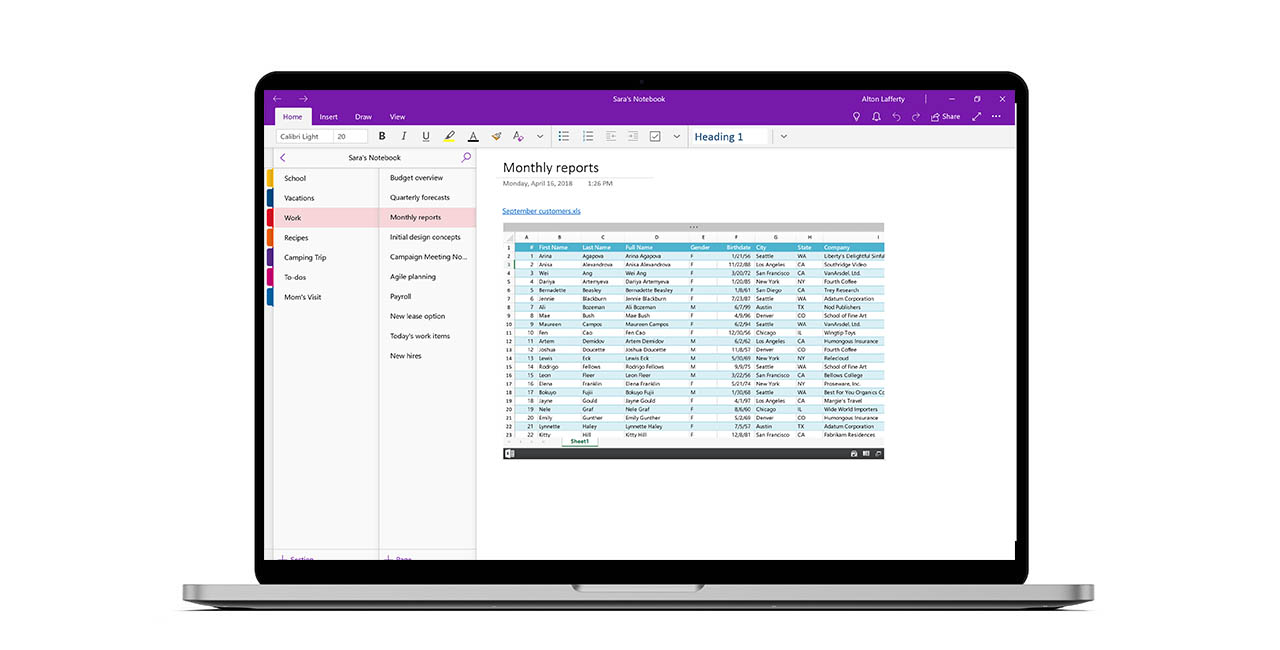Click the text highlighter icon
This screenshot has width=1280, height=650.
click(449, 137)
